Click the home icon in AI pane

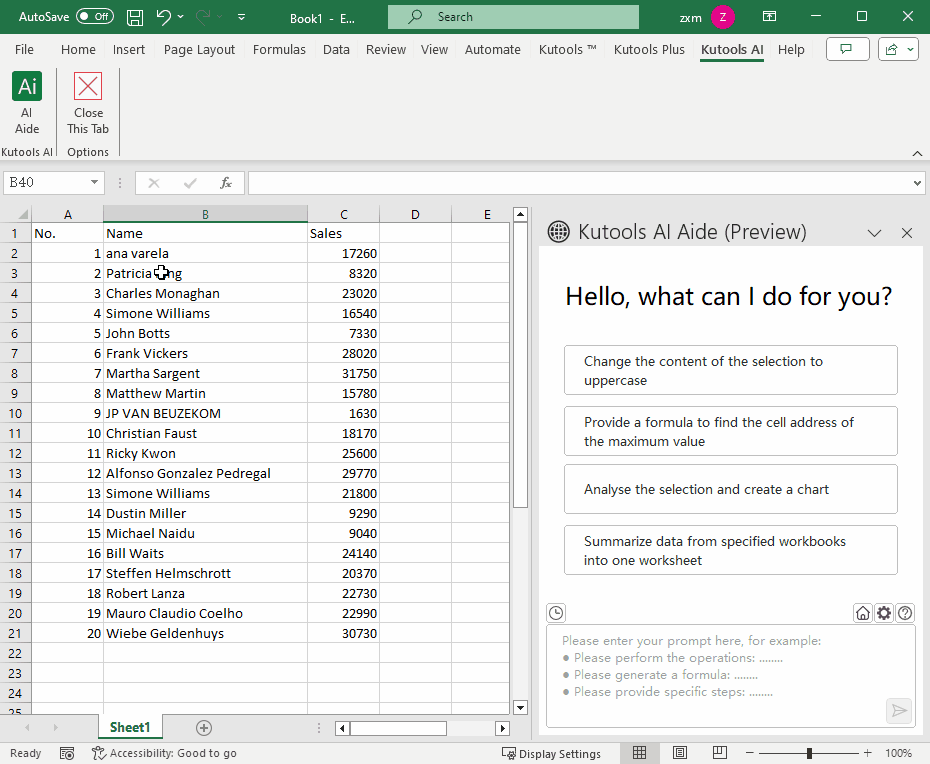863,613
